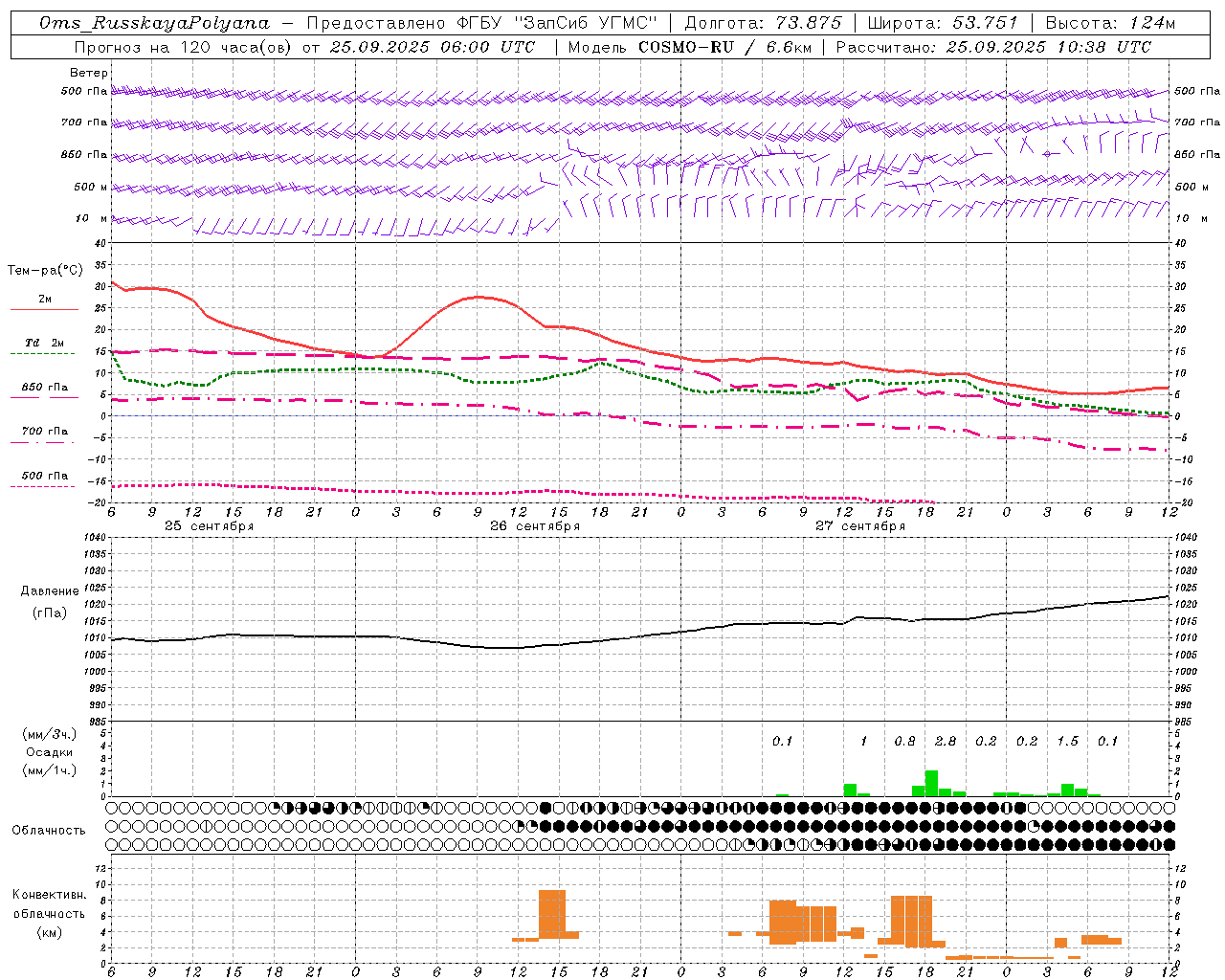Viewport: 1225px width, 980px height.
Task: Click the '2.8' three-hour precipitation value
Action: [946, 742]
